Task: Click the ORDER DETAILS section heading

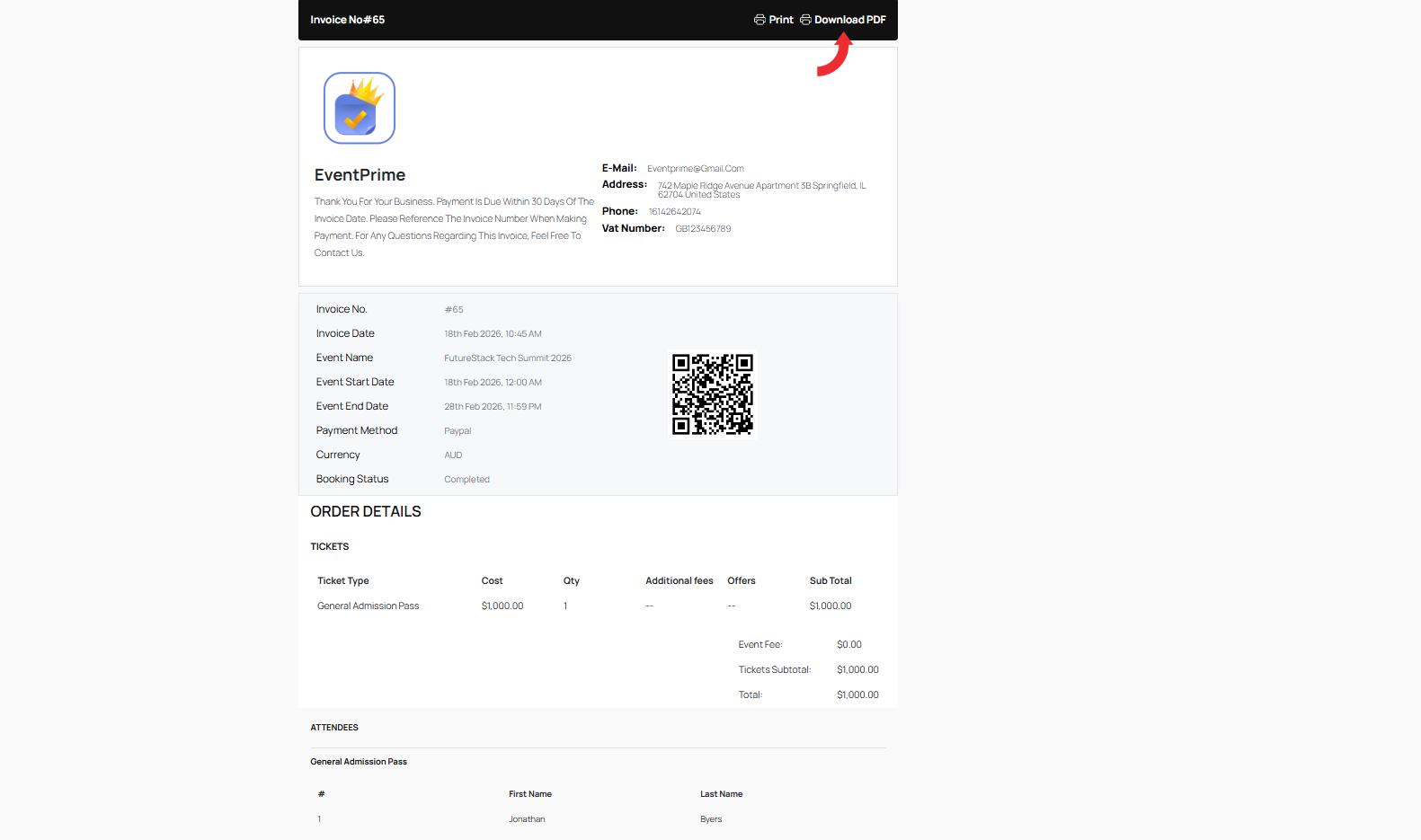Action: (366, 512)
